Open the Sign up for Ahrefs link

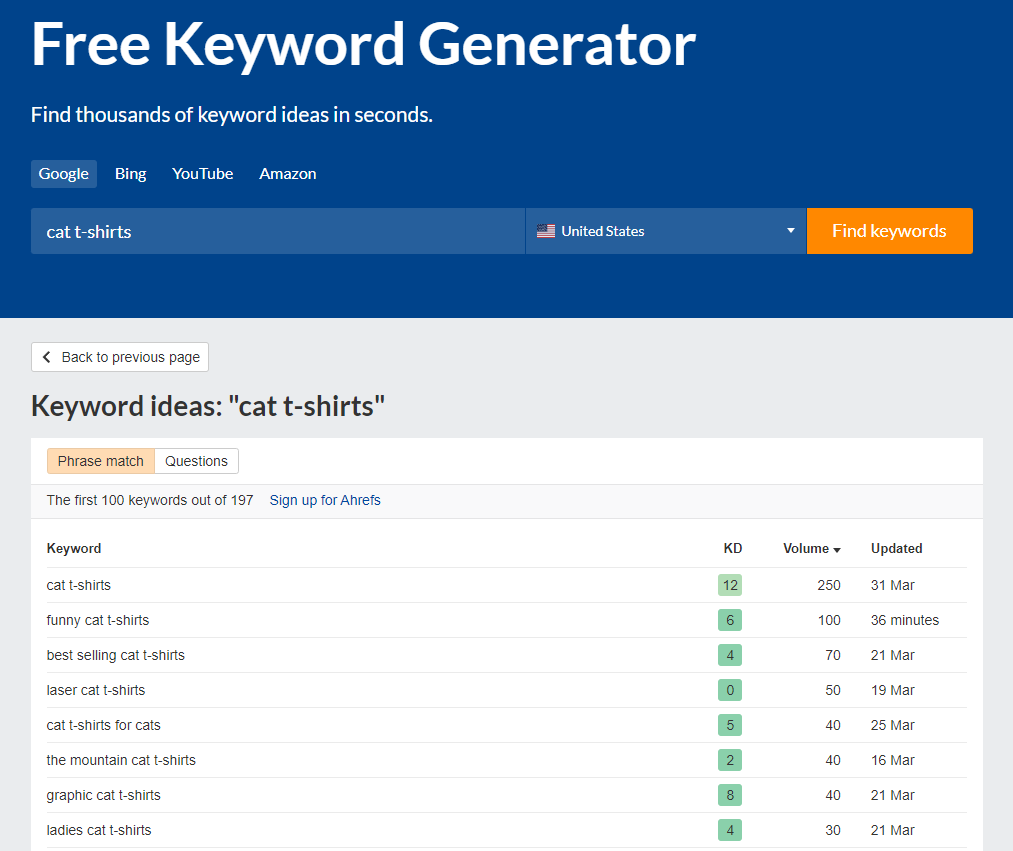(325, 500)
